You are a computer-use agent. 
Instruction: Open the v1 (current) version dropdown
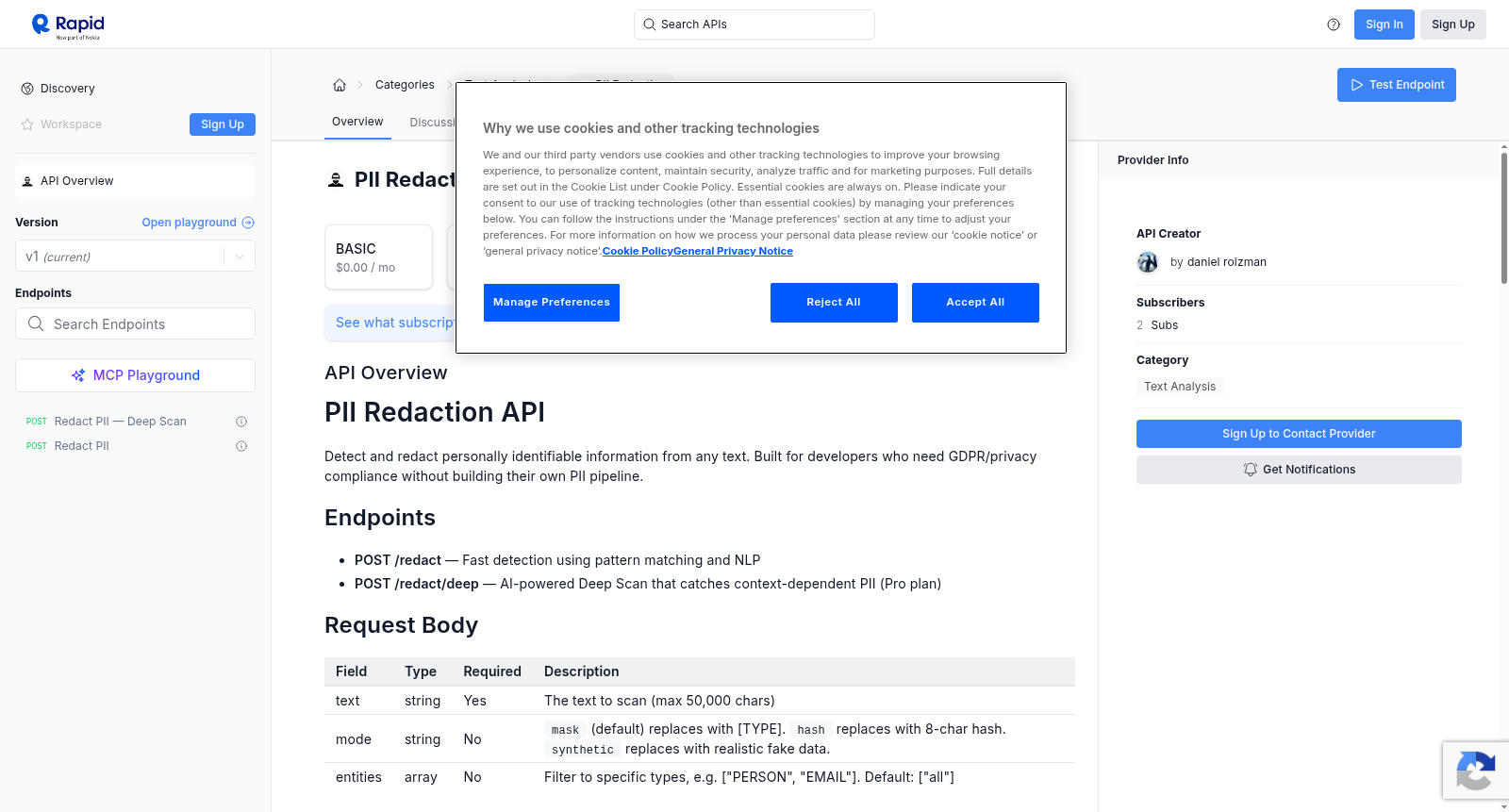(x=135, y=257)
